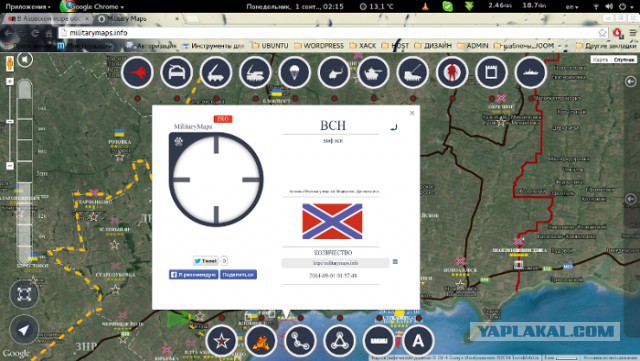Close the ВСН popup dialog
This screenshot has width=640, height=361.
(x=412, y=113)
